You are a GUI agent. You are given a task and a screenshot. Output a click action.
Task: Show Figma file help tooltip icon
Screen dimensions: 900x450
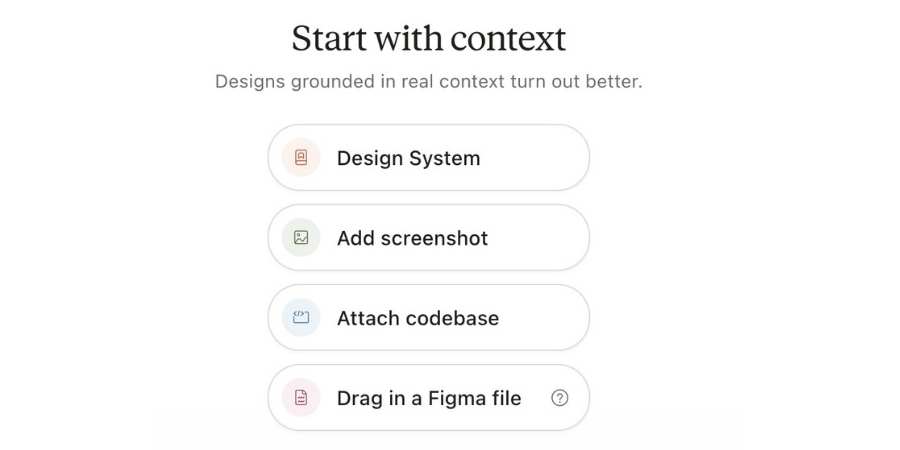pyautogui.click(x=560, y=398)
